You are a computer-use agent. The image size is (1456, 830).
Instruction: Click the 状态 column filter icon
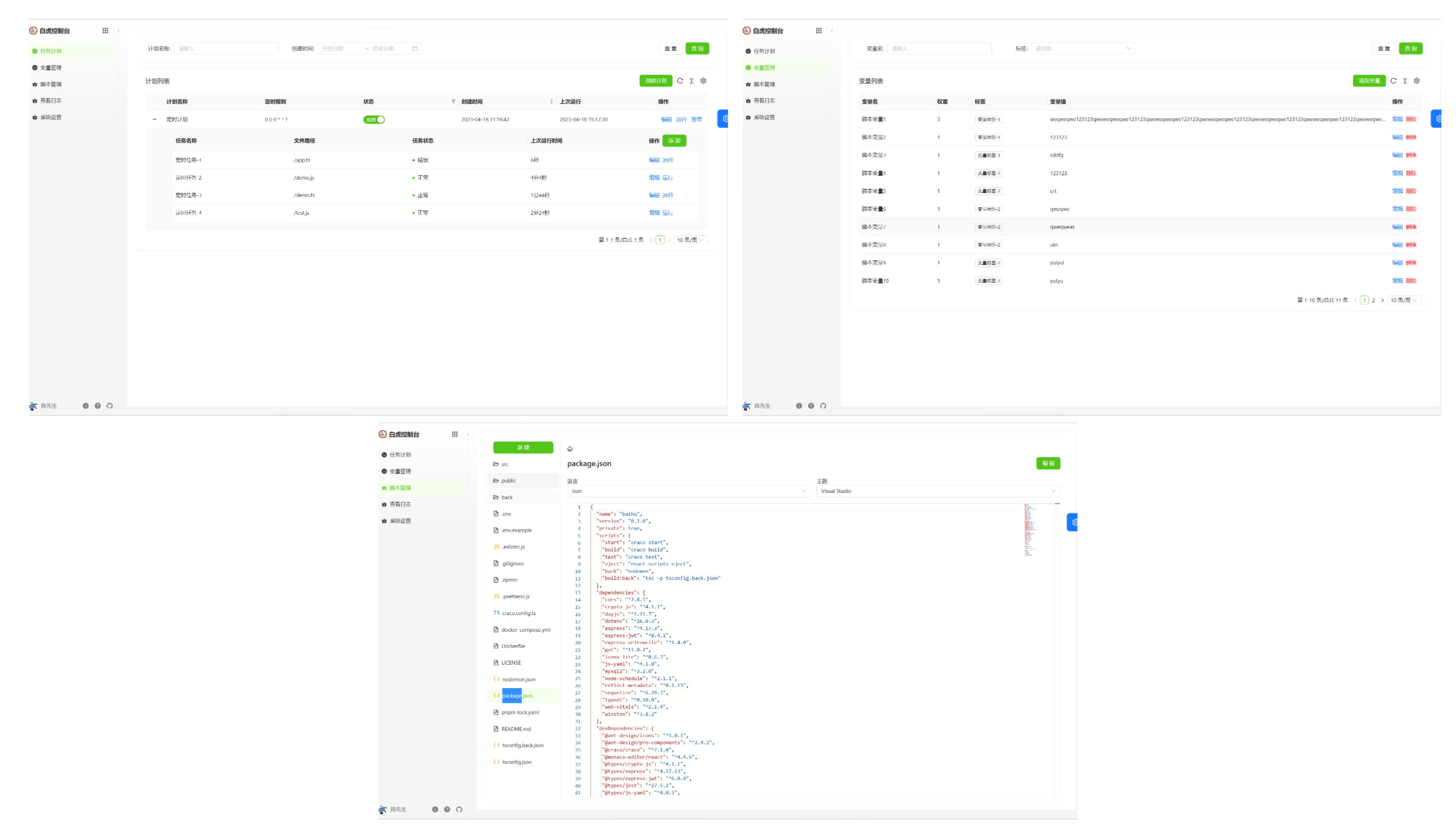(x=453, y=101)
